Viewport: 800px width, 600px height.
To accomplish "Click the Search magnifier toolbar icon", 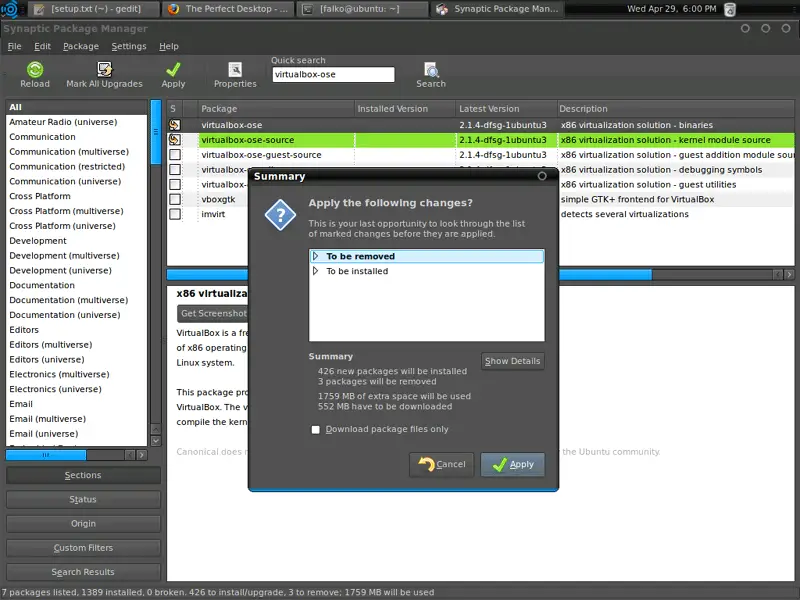I will (431, 70).
